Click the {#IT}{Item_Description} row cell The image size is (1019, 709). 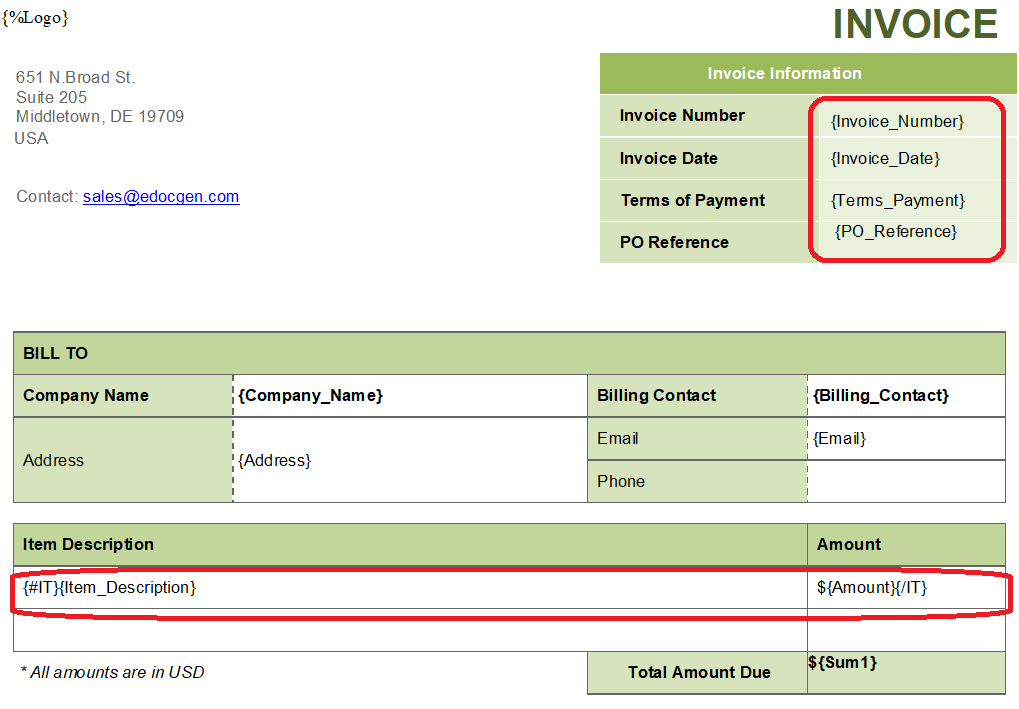[110, 588]
